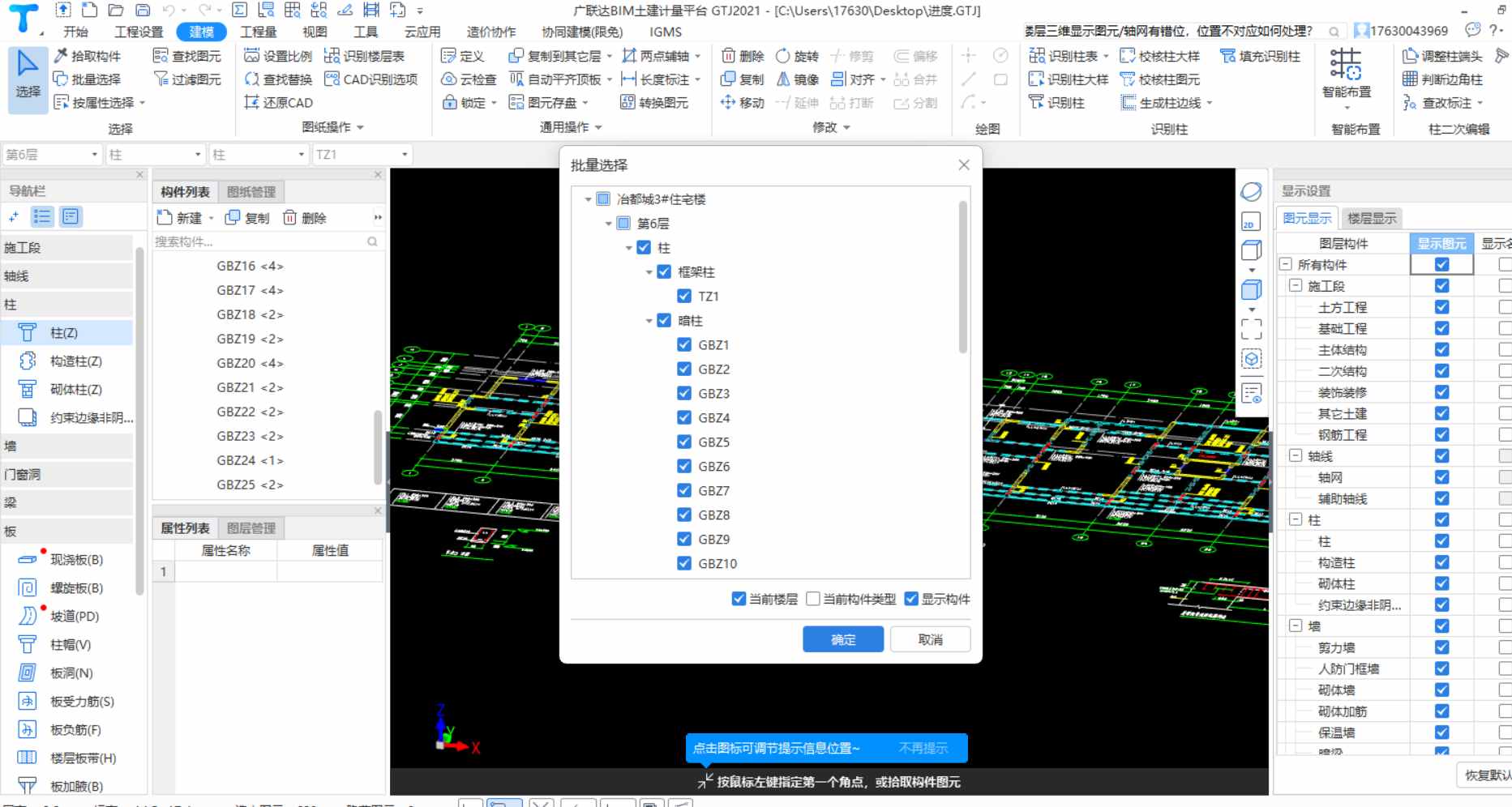
Task: Click the 恢复默认 restore default button
Action: (x=1485, y=775)
